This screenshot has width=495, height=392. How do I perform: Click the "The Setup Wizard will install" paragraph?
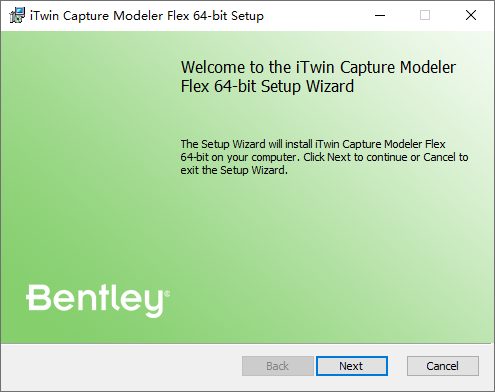tap(324, 157)
